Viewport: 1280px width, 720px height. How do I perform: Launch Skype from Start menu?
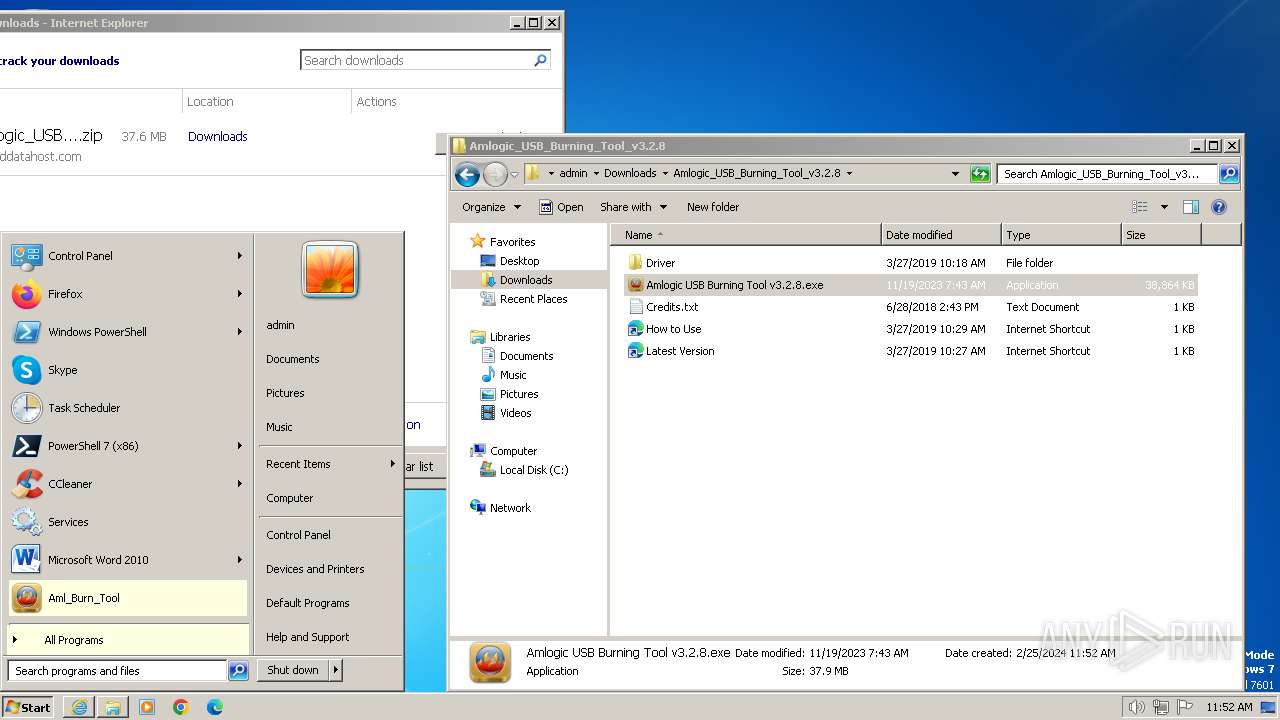127,370
